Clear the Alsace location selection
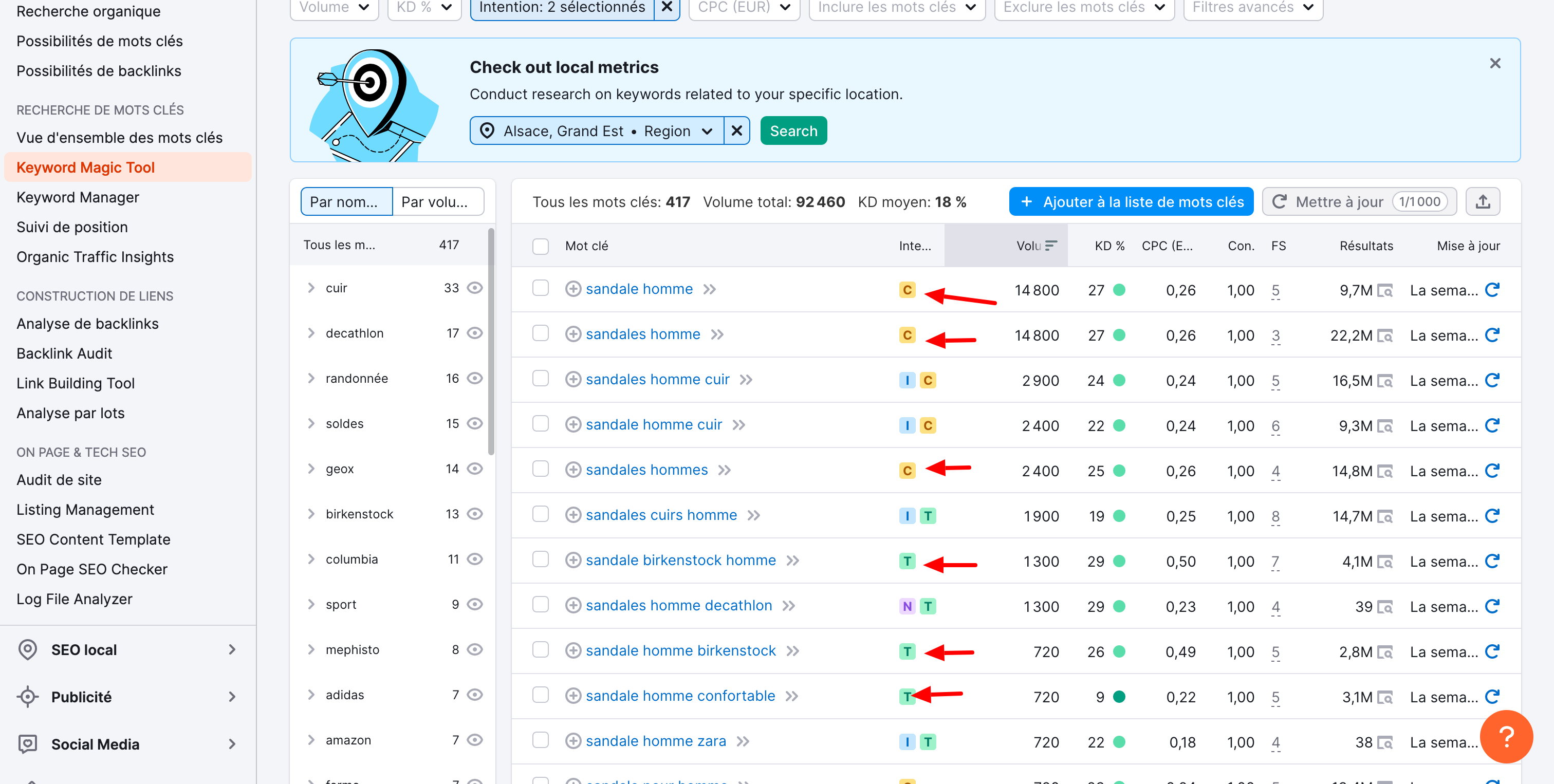This screenshot has height=784, width=1554. pyautogui.click(x=736, y=131)
